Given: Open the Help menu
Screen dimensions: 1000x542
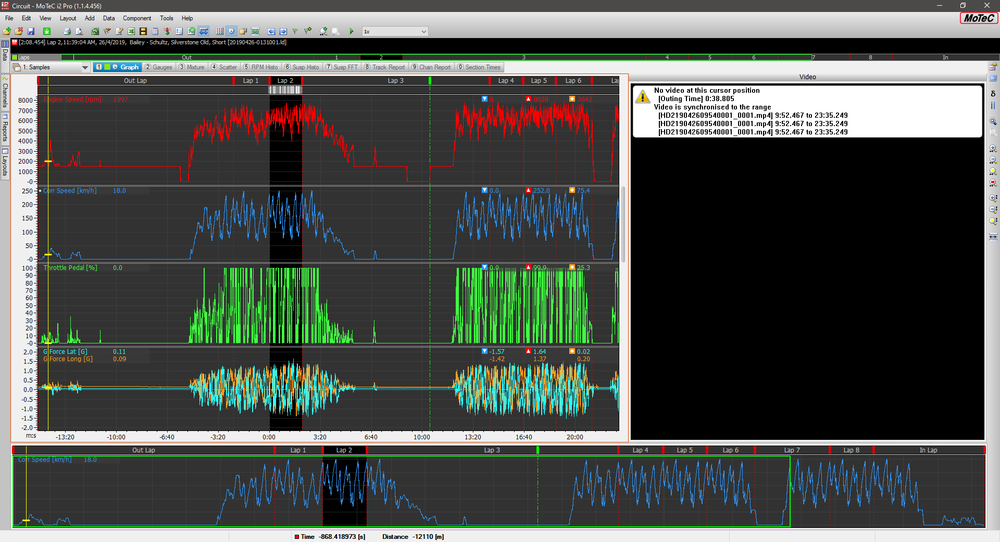Looking at the screenshot, I should pos(187,18).
